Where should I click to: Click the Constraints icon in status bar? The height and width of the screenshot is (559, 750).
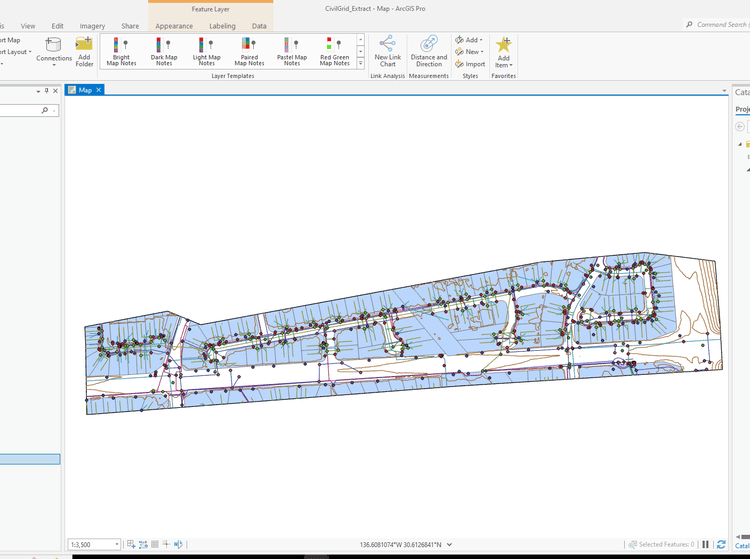tap(143, 544)
